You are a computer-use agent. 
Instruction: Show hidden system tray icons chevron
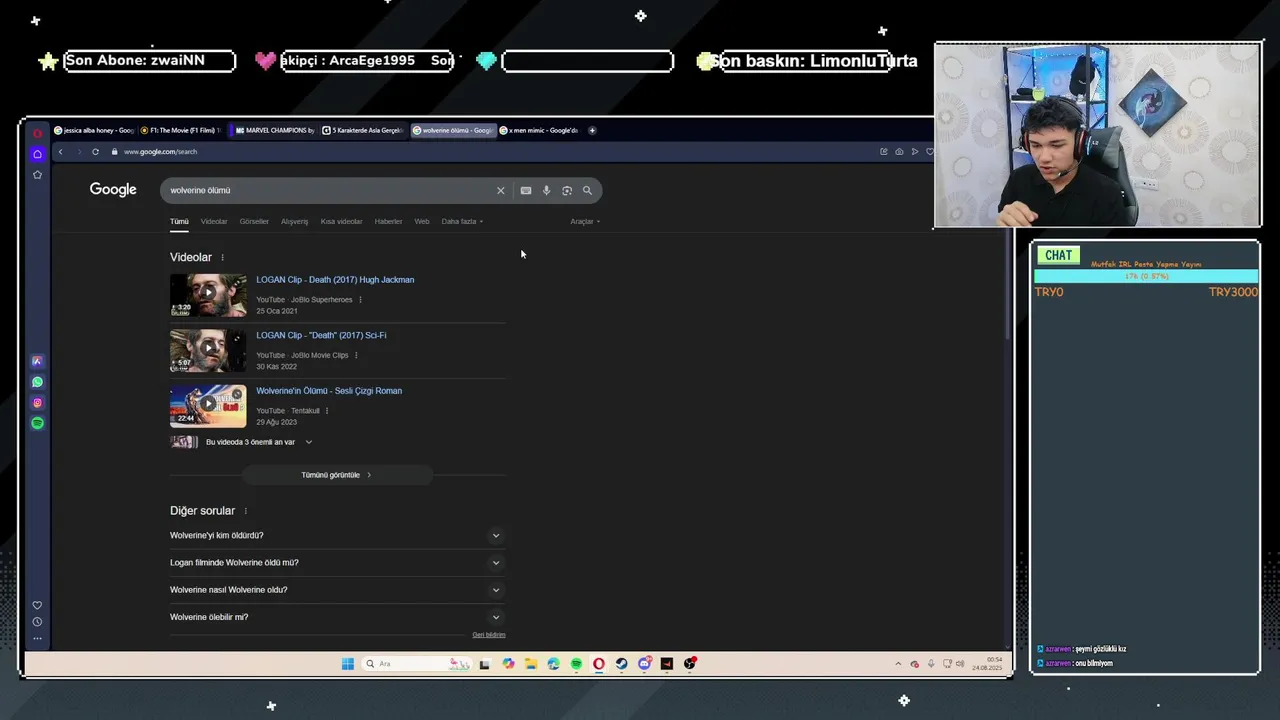click(898, 664)
